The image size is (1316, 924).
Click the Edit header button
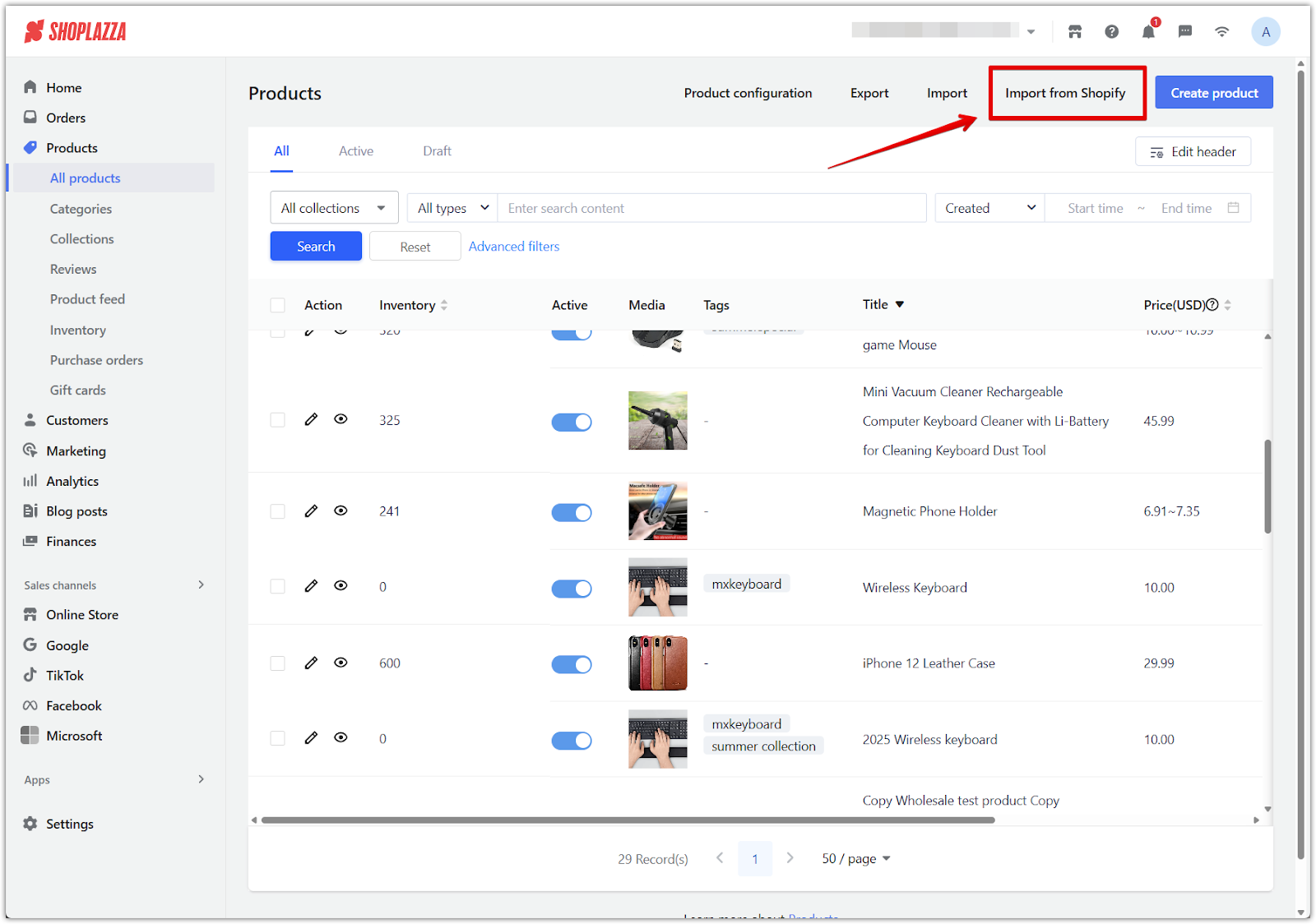pyautogui.click(x=1193, y=151)
